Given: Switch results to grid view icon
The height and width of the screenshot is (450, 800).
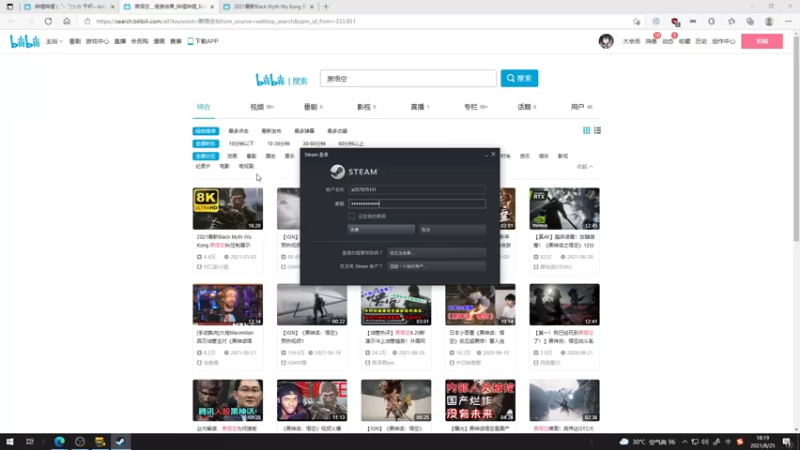Looking at the screenshot, I should [586, 131].
